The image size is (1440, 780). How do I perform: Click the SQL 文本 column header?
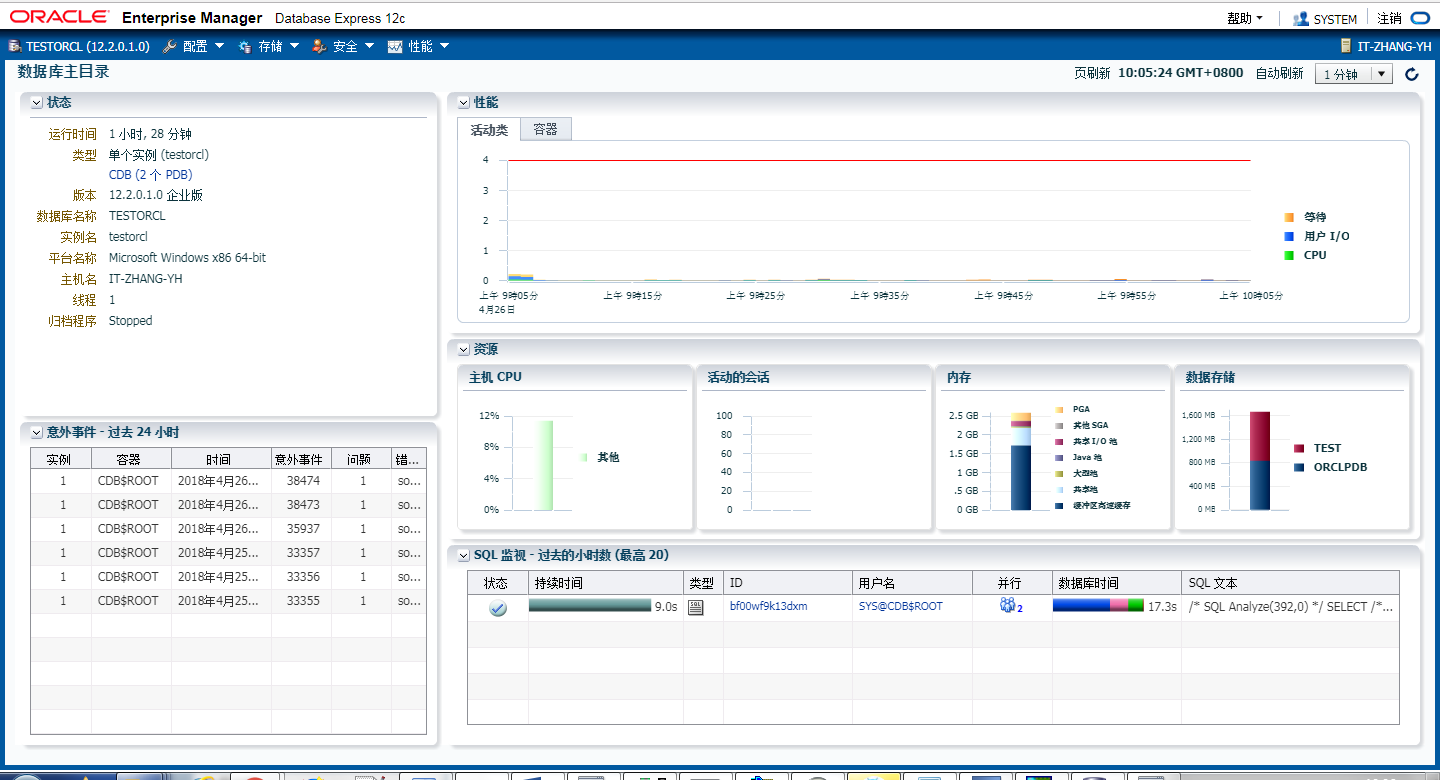[x=1290, y=583]
